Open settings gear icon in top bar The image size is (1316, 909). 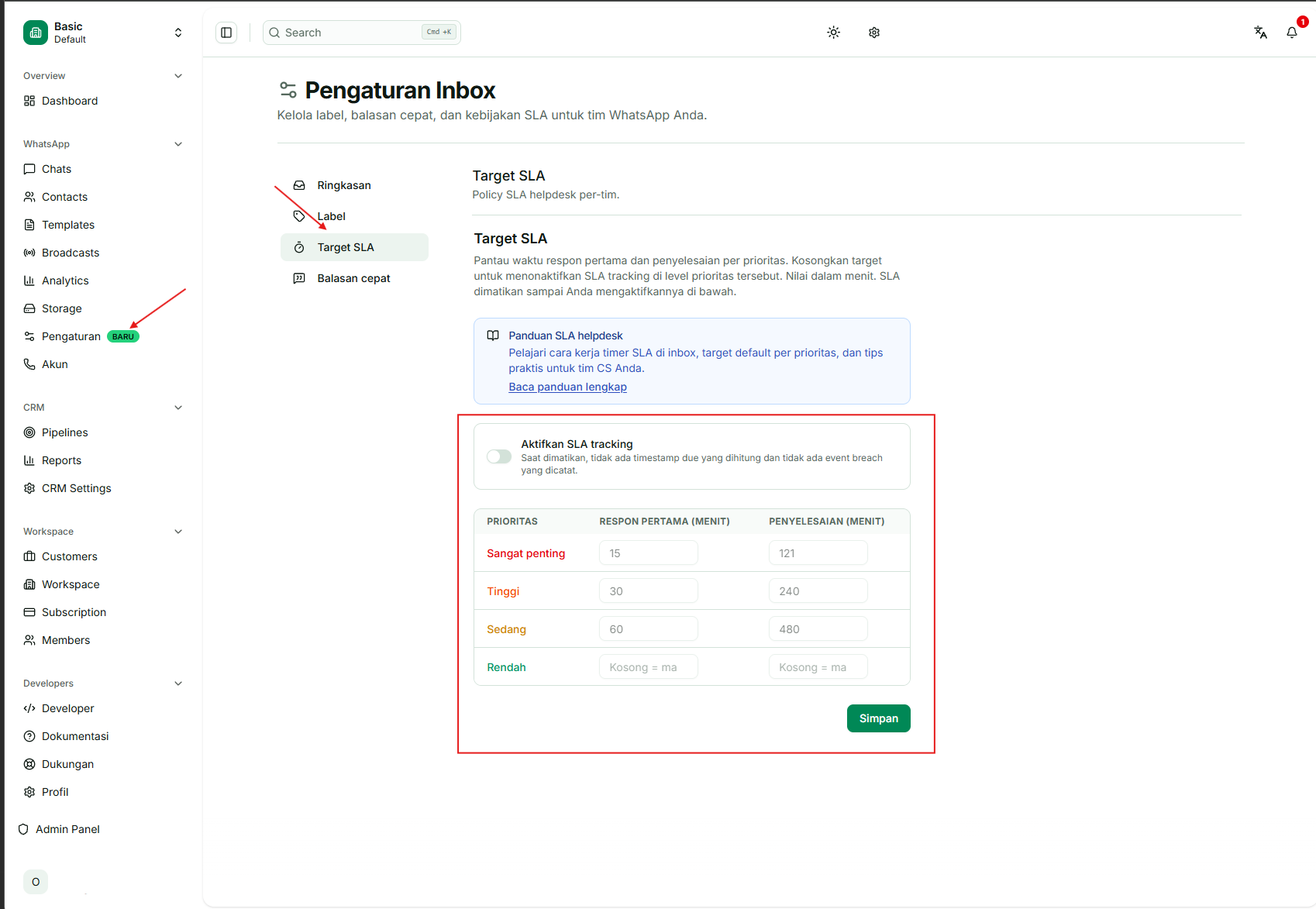pos(874,33)
